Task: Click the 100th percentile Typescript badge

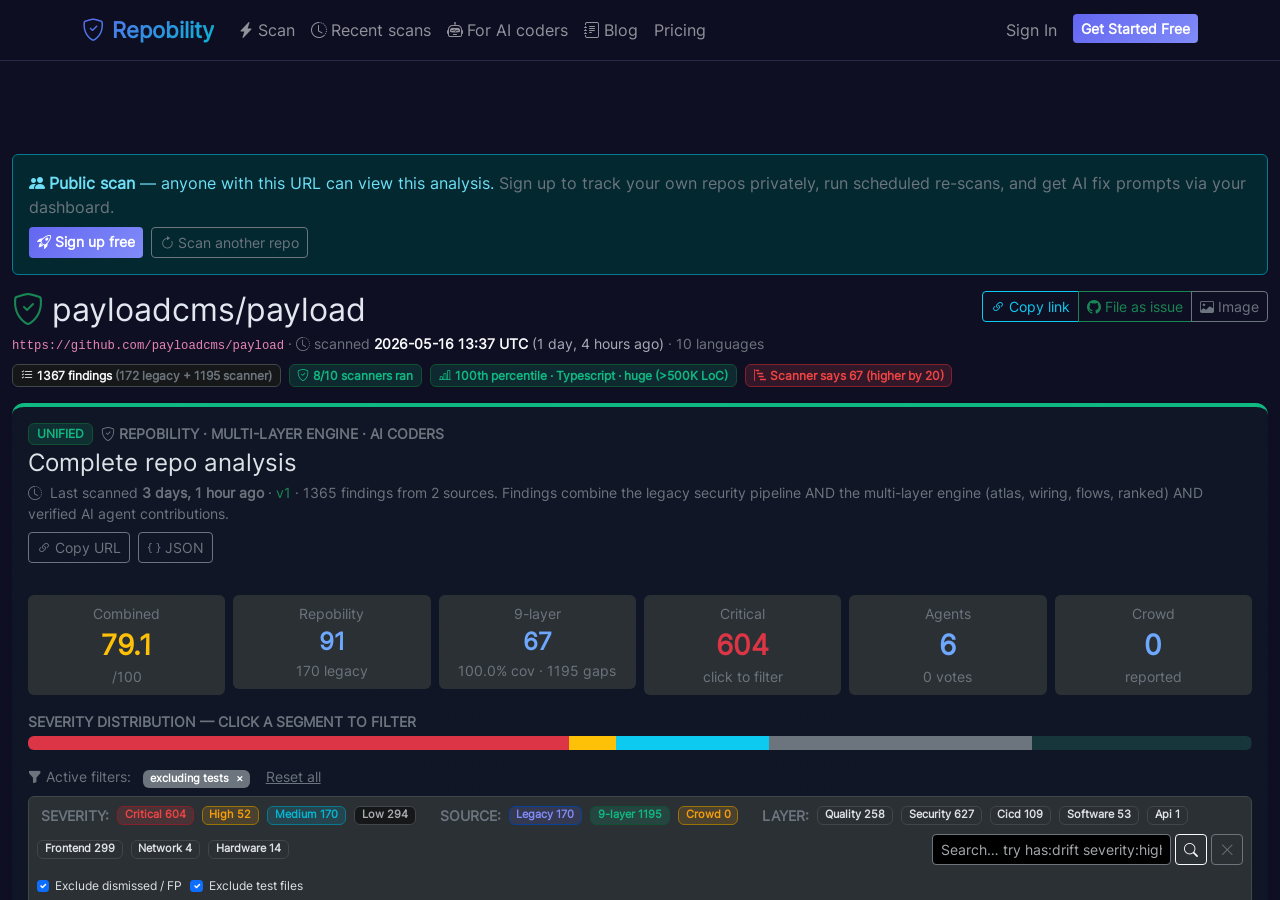Action: [583, 376]
